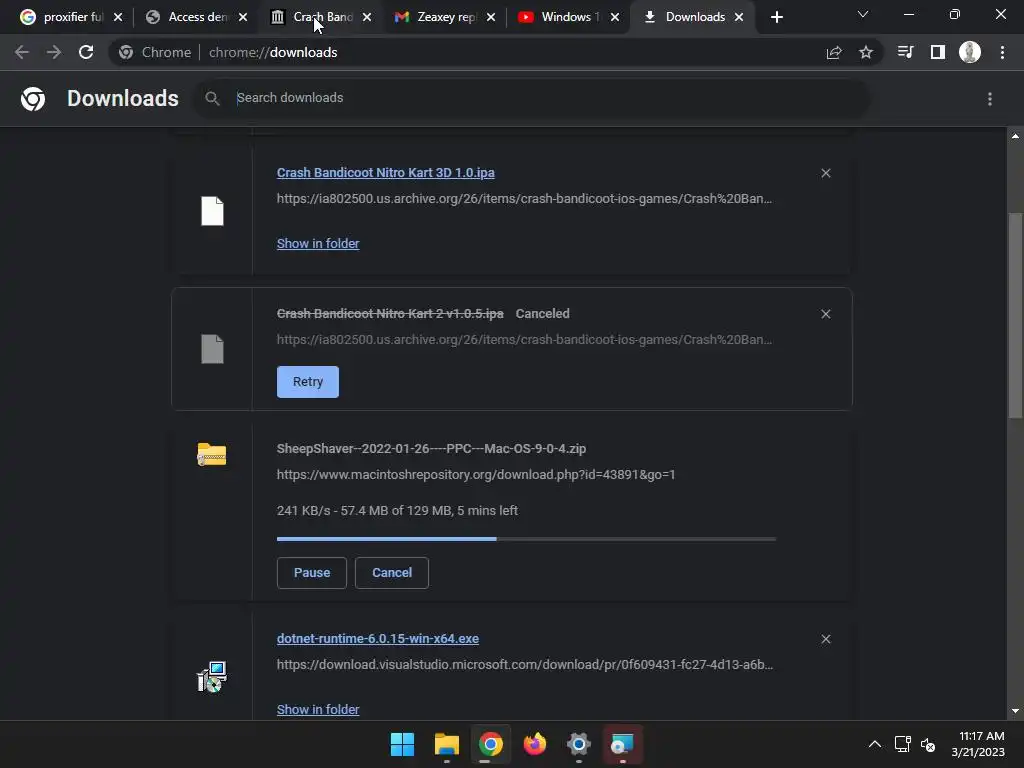1024x768 pixels.
Task: Close the Access denied tab
Action: pos(243,17)
